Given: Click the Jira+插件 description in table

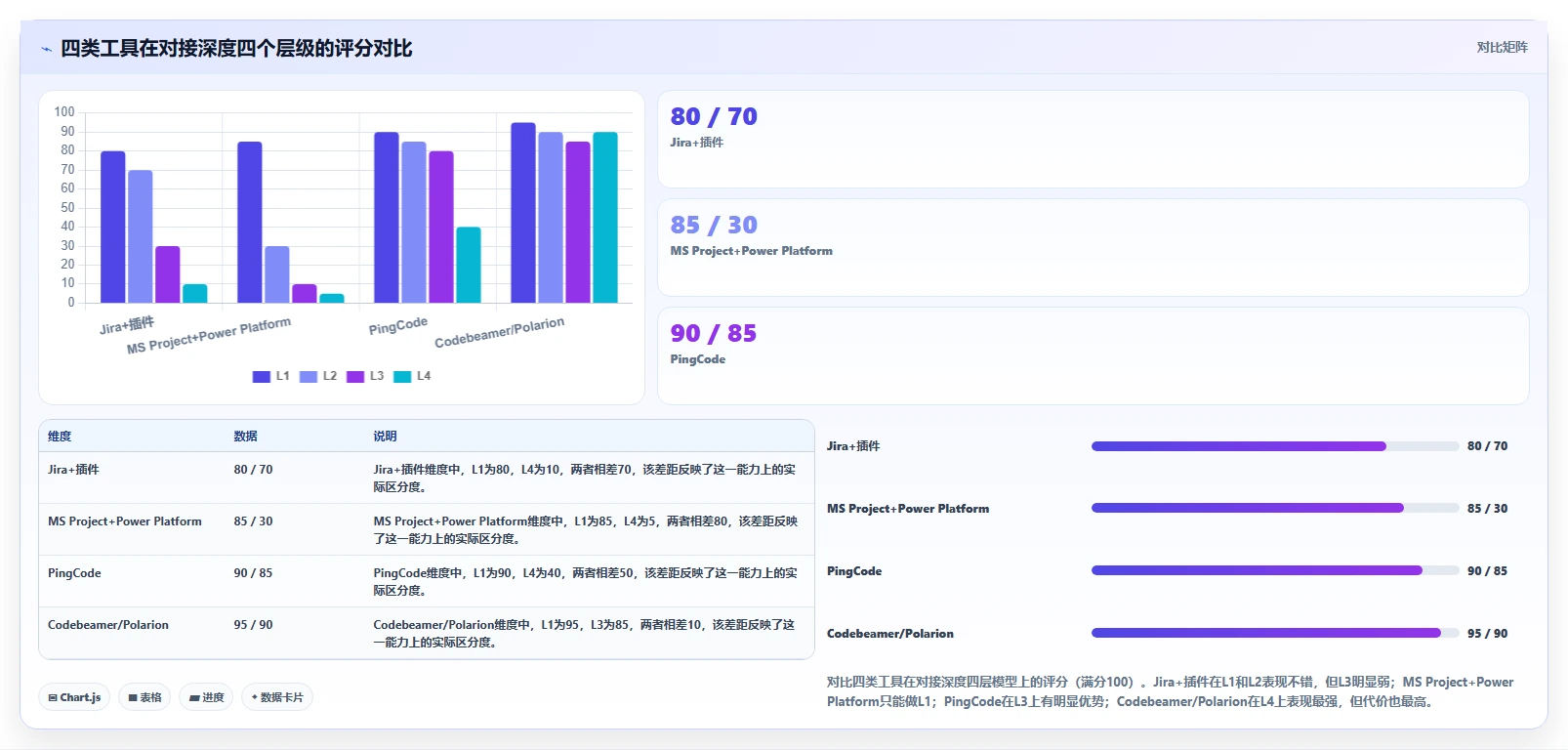Looking at the screenshot, I should point(585,479).
